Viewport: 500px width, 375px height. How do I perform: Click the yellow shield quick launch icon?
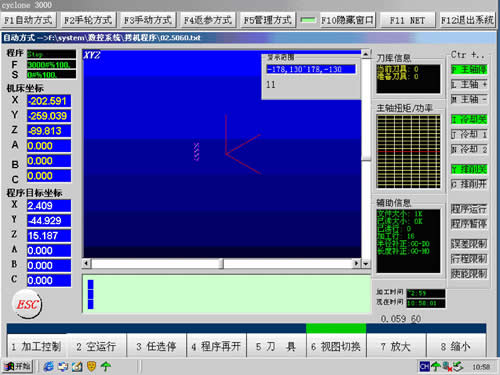click(x=91, y=367)
